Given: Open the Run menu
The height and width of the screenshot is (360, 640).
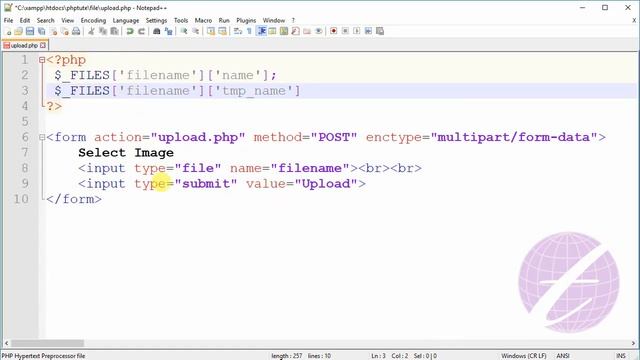Looking at the screenshot, I should (x=224, y=20).
